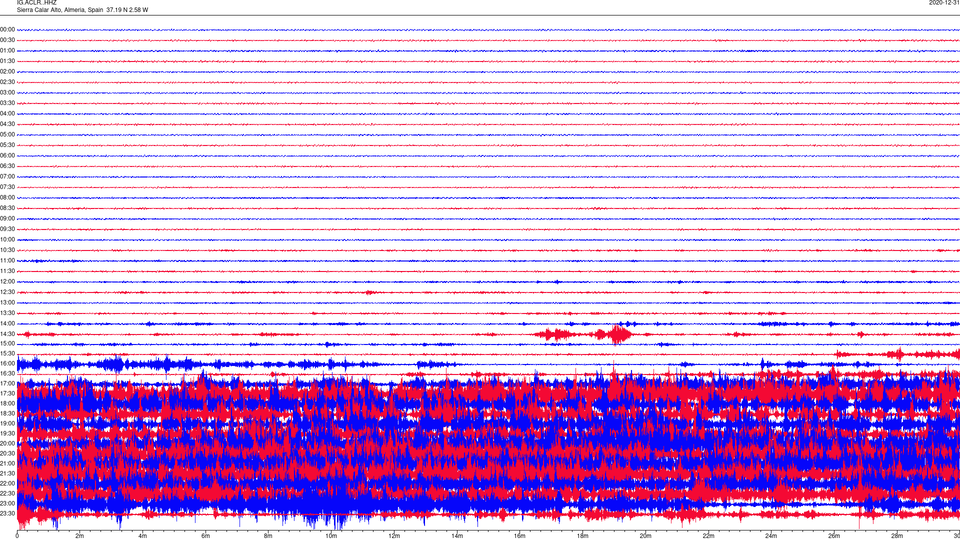Select the 12:00 time label
The image size is (960, 540).
[7, 282]
